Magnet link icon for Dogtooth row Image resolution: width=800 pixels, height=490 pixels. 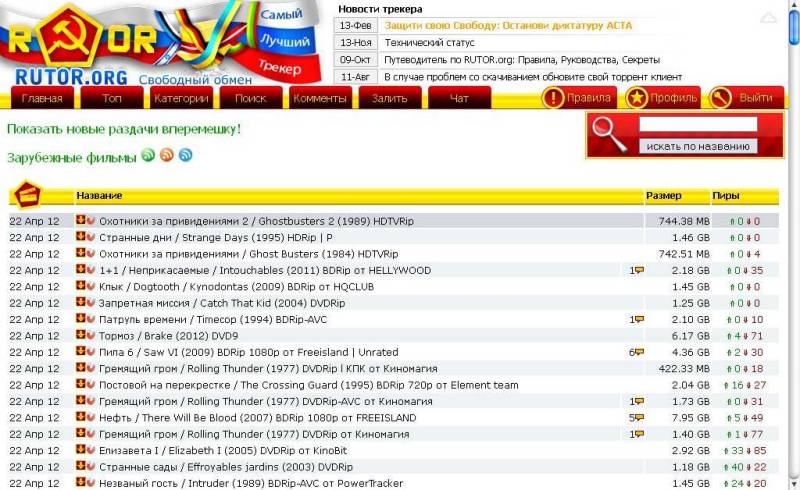[90, 286]
